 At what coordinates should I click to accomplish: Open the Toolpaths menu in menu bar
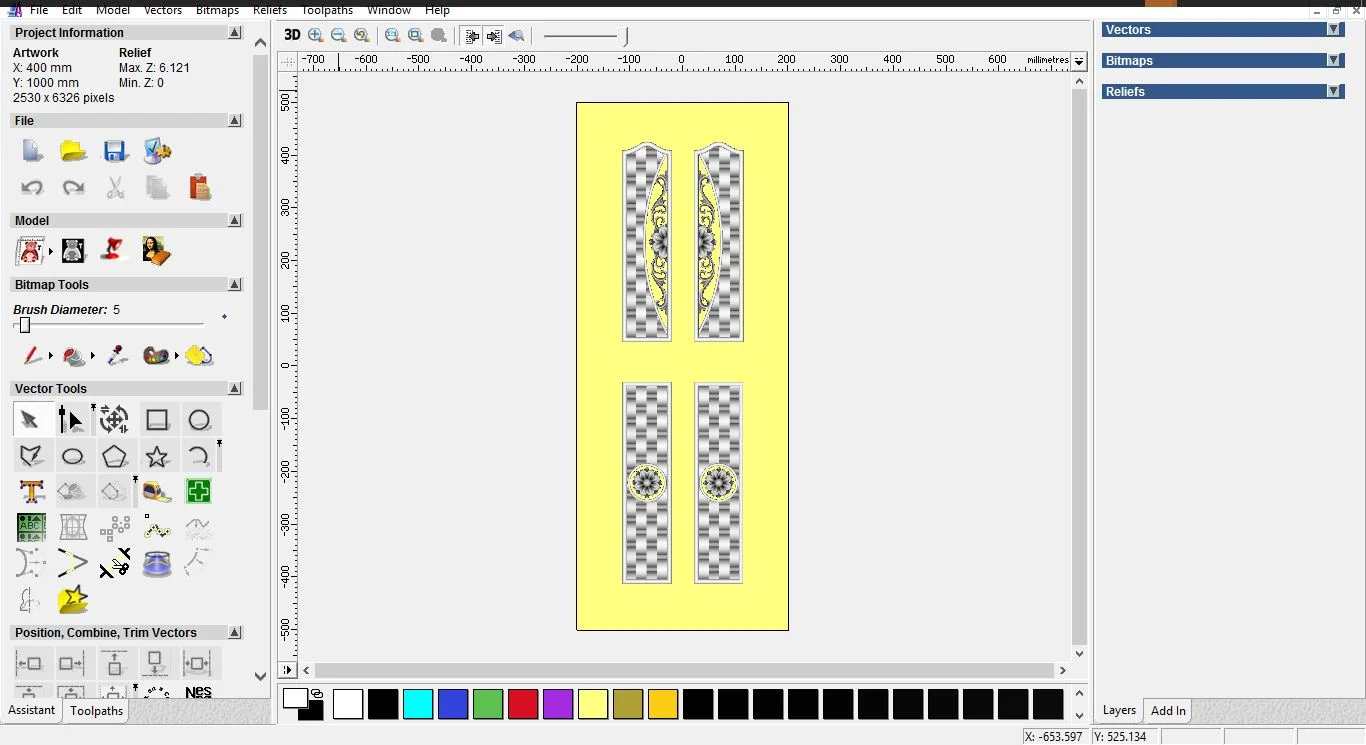point(327,10)
